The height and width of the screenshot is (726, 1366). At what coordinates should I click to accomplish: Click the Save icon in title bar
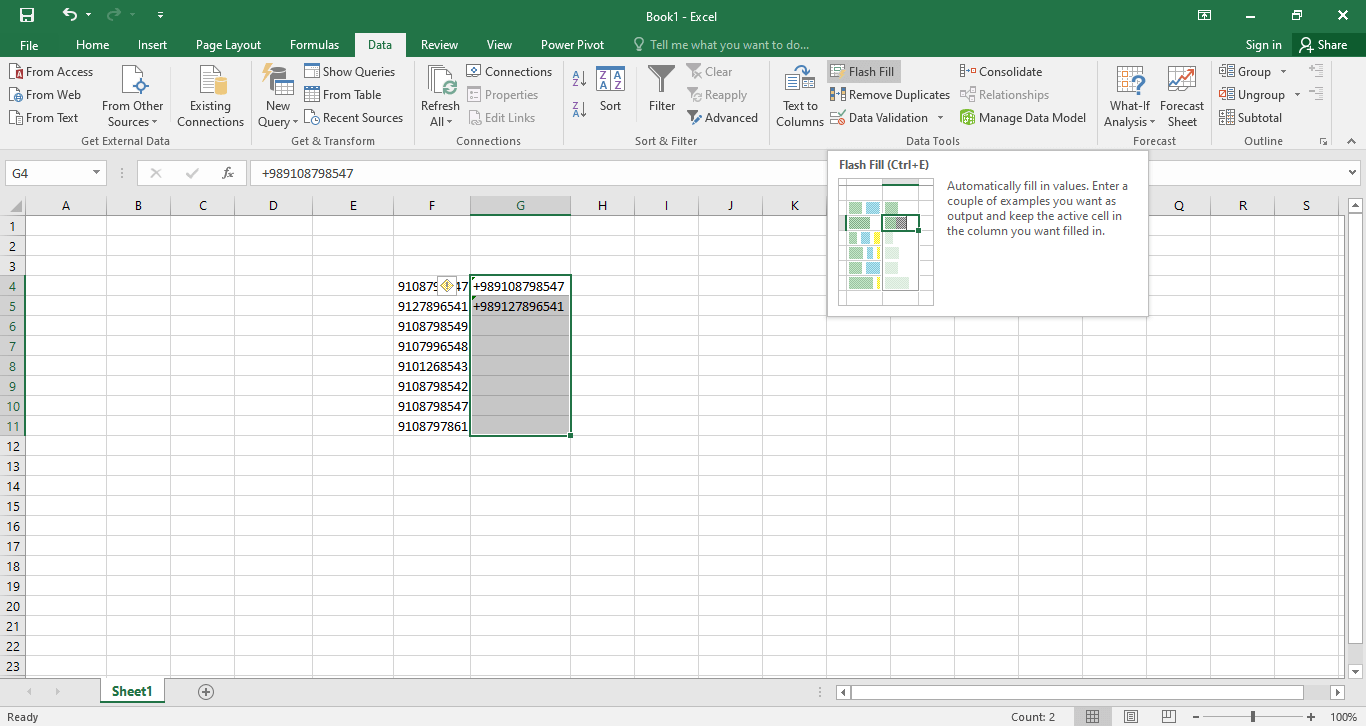27,15
